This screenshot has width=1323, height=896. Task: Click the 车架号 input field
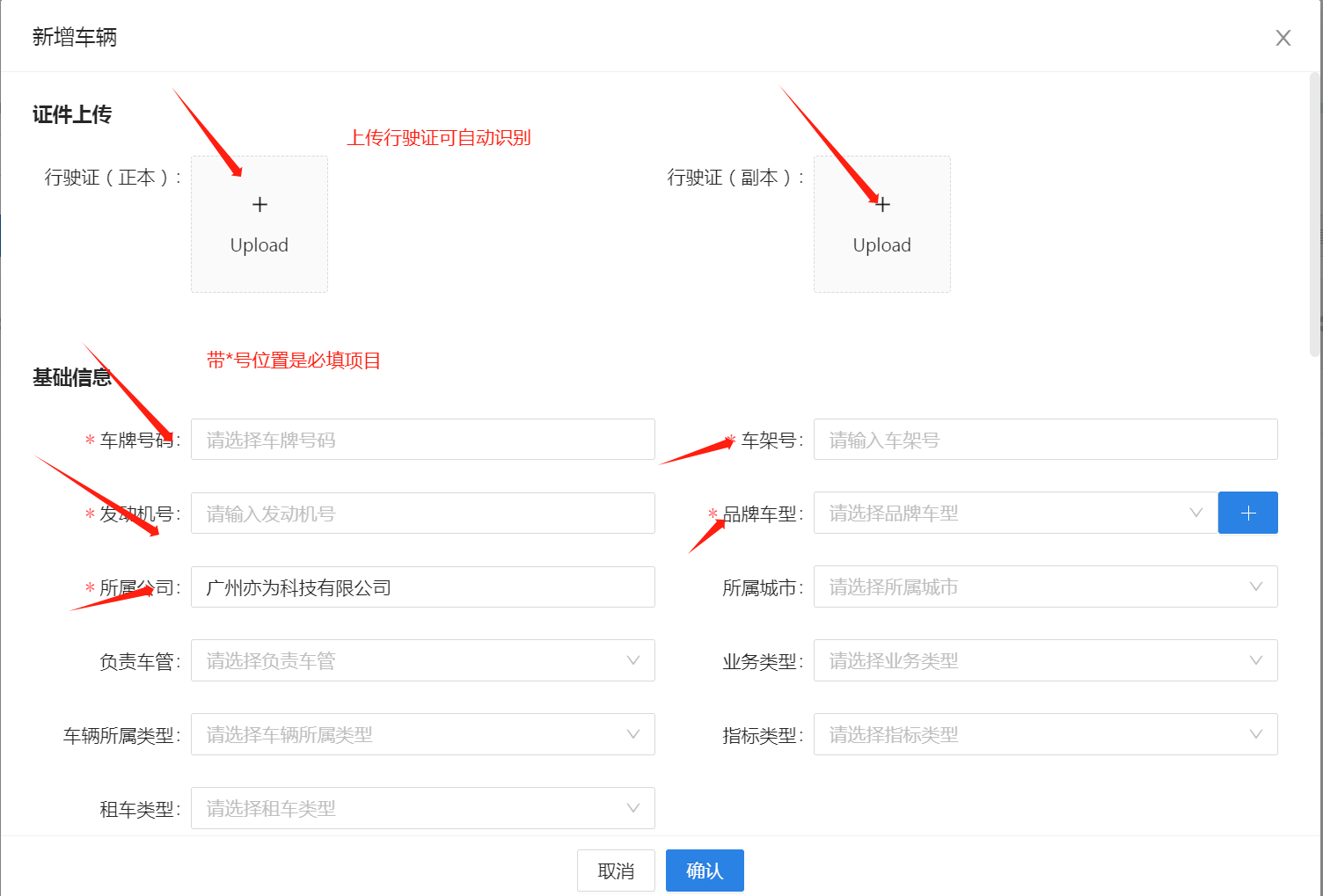pos(1044,440)
